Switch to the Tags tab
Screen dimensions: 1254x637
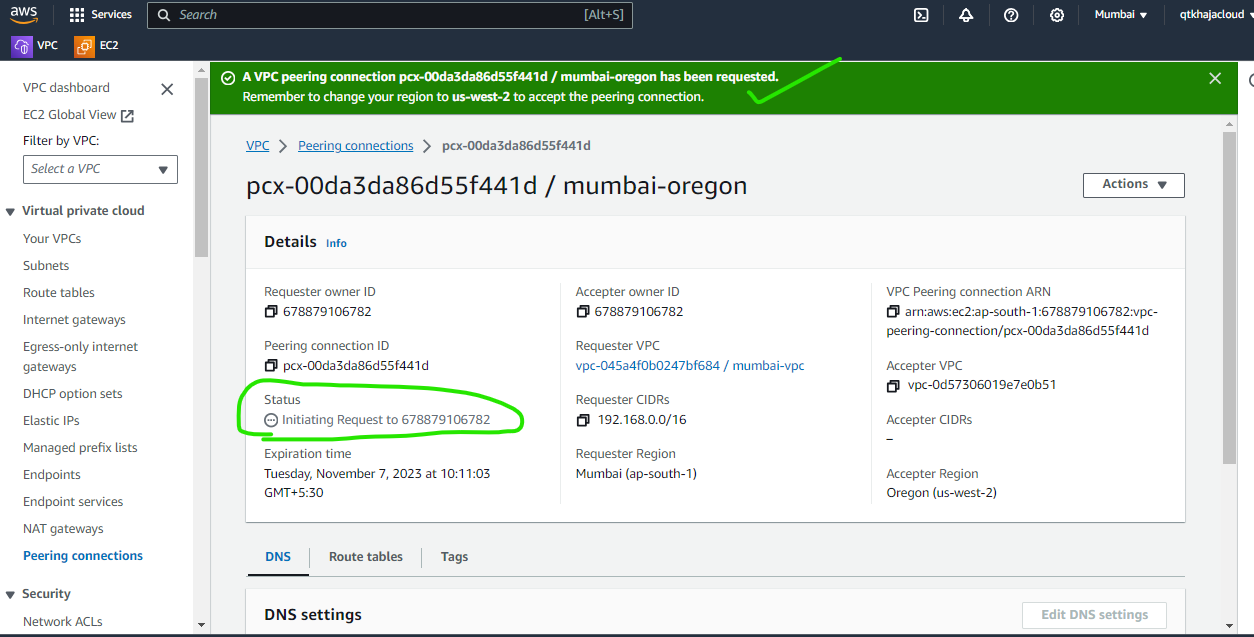tap(454, 557)
